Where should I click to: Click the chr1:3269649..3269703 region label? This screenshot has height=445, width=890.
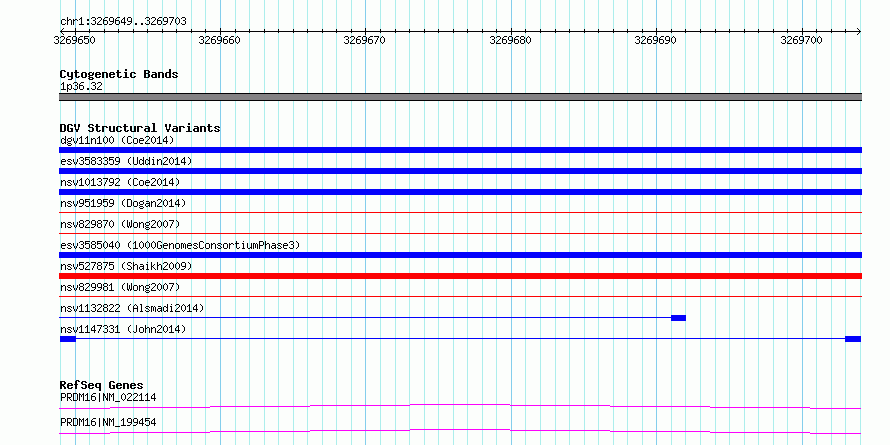tap(123, 22)
